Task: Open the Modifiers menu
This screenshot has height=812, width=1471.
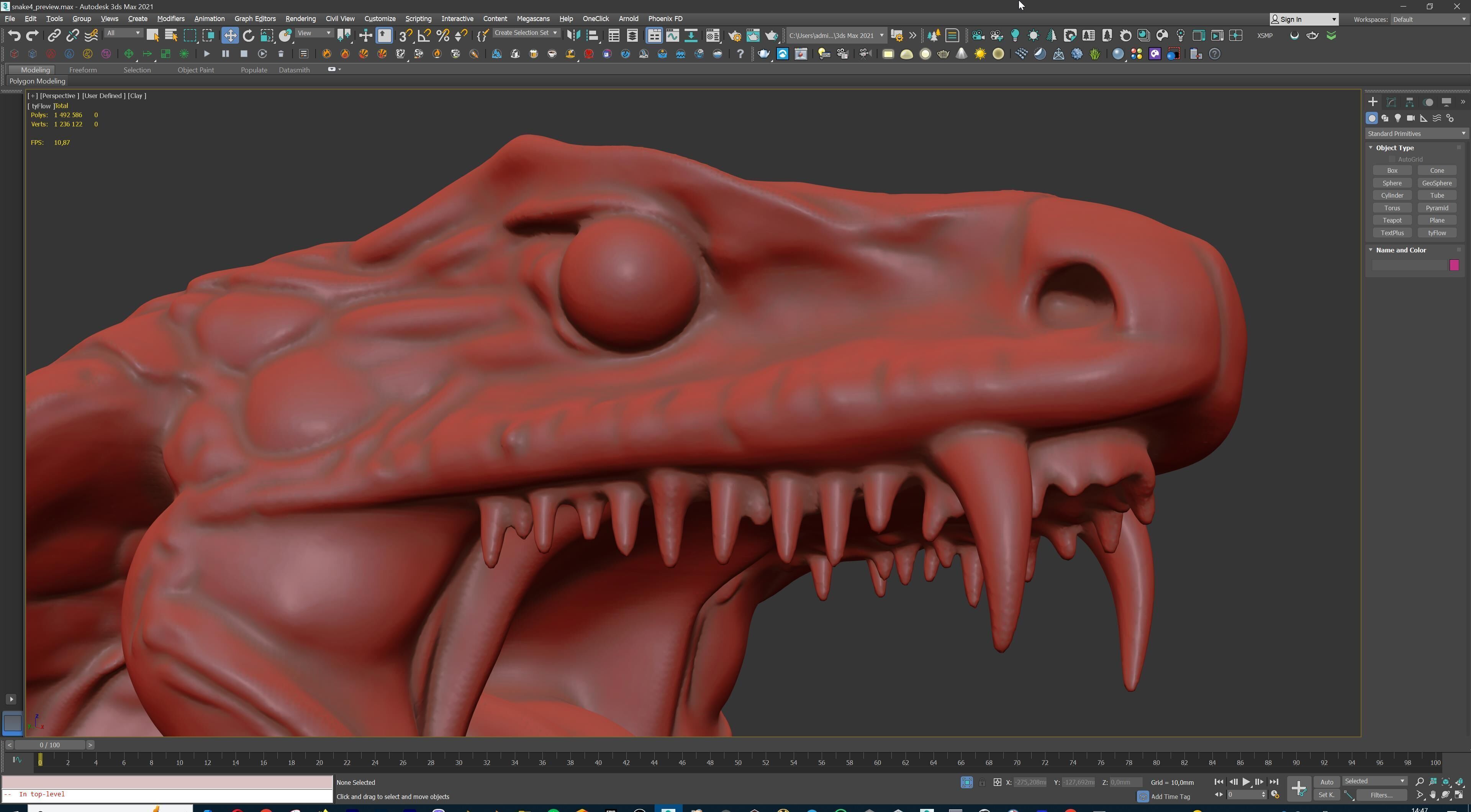Action: click(x=171, y=19)
